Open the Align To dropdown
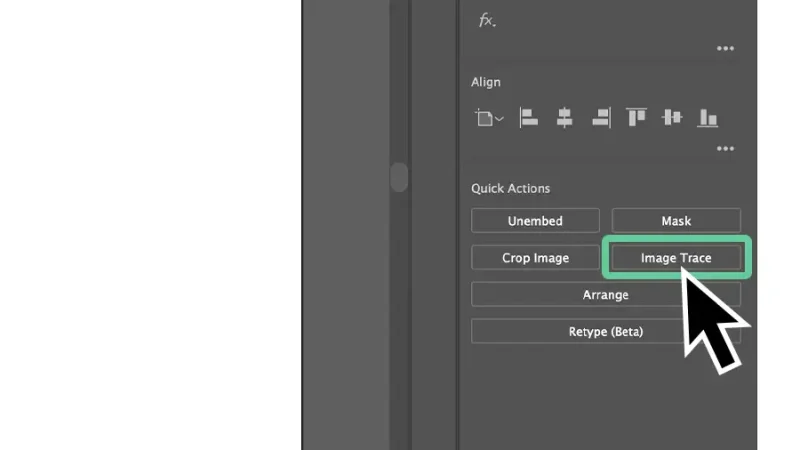800x450 pixels. [x=489, y=118]
